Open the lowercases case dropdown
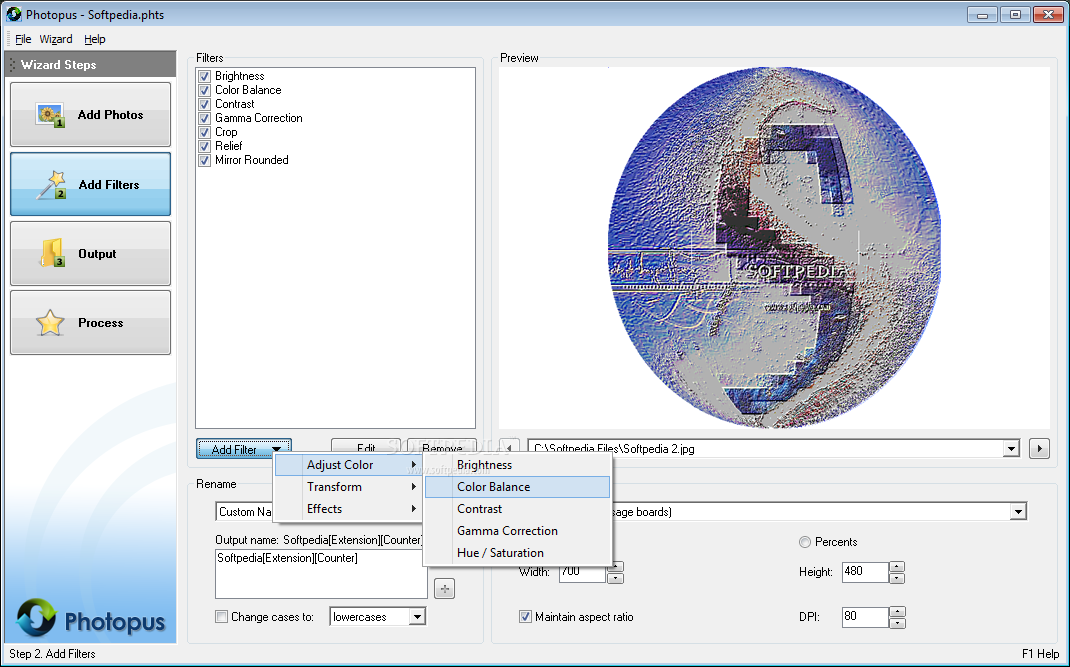1070x667 pixels. (x=418, y=616)
